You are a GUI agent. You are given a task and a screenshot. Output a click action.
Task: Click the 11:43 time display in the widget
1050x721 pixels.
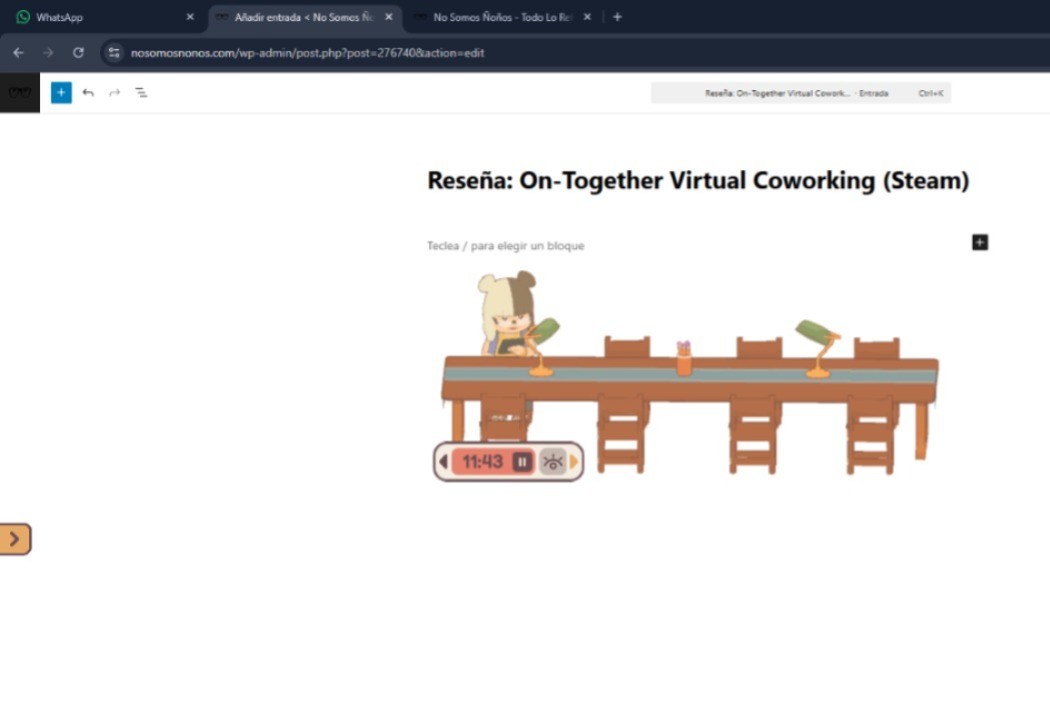[x=483, y=461]
